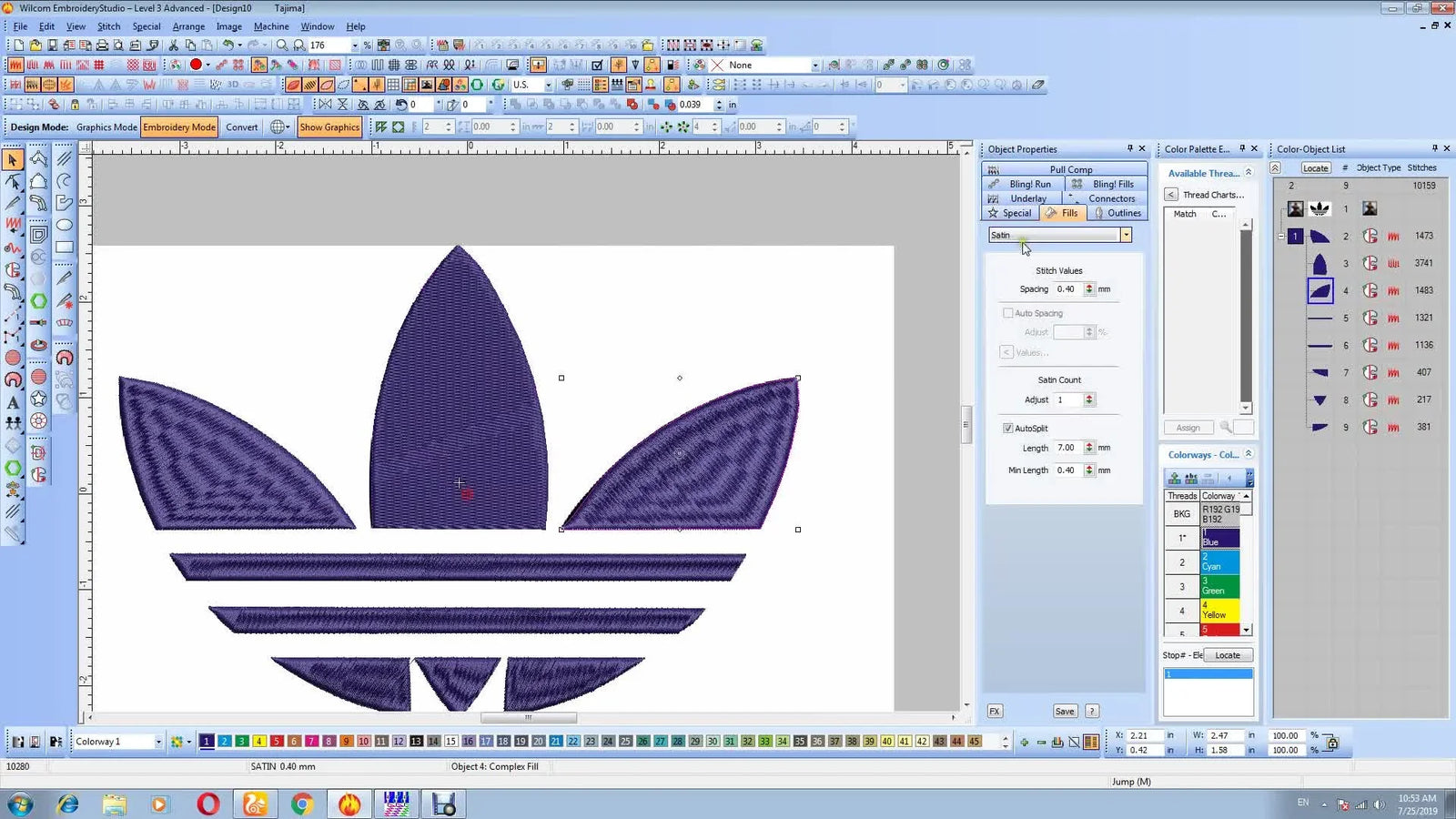Open Opera browser from taskbar
The width and height of the screenshot is (1456, 819).
(207, 804)
